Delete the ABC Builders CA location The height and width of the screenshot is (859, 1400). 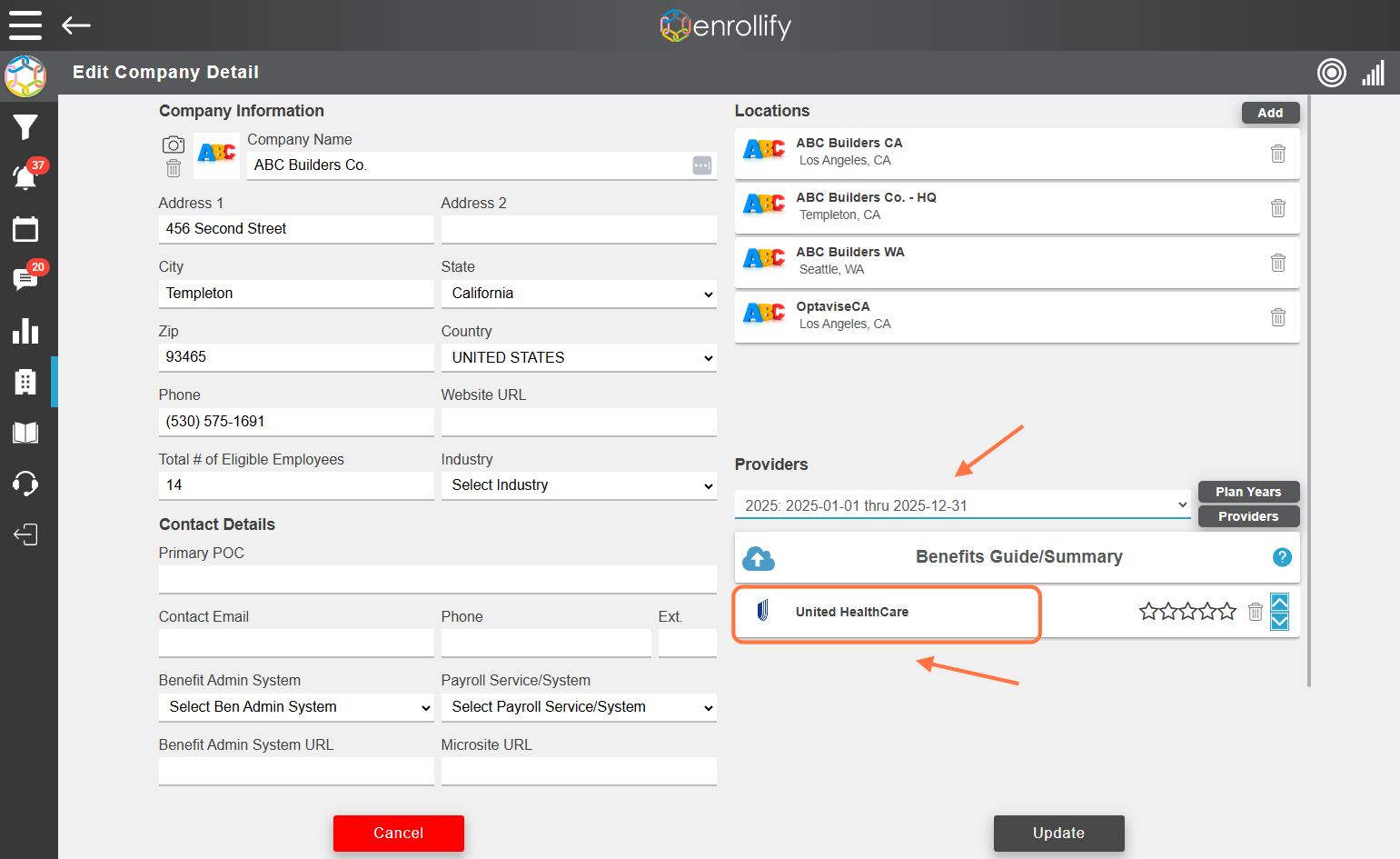(x=1278, y=154)
